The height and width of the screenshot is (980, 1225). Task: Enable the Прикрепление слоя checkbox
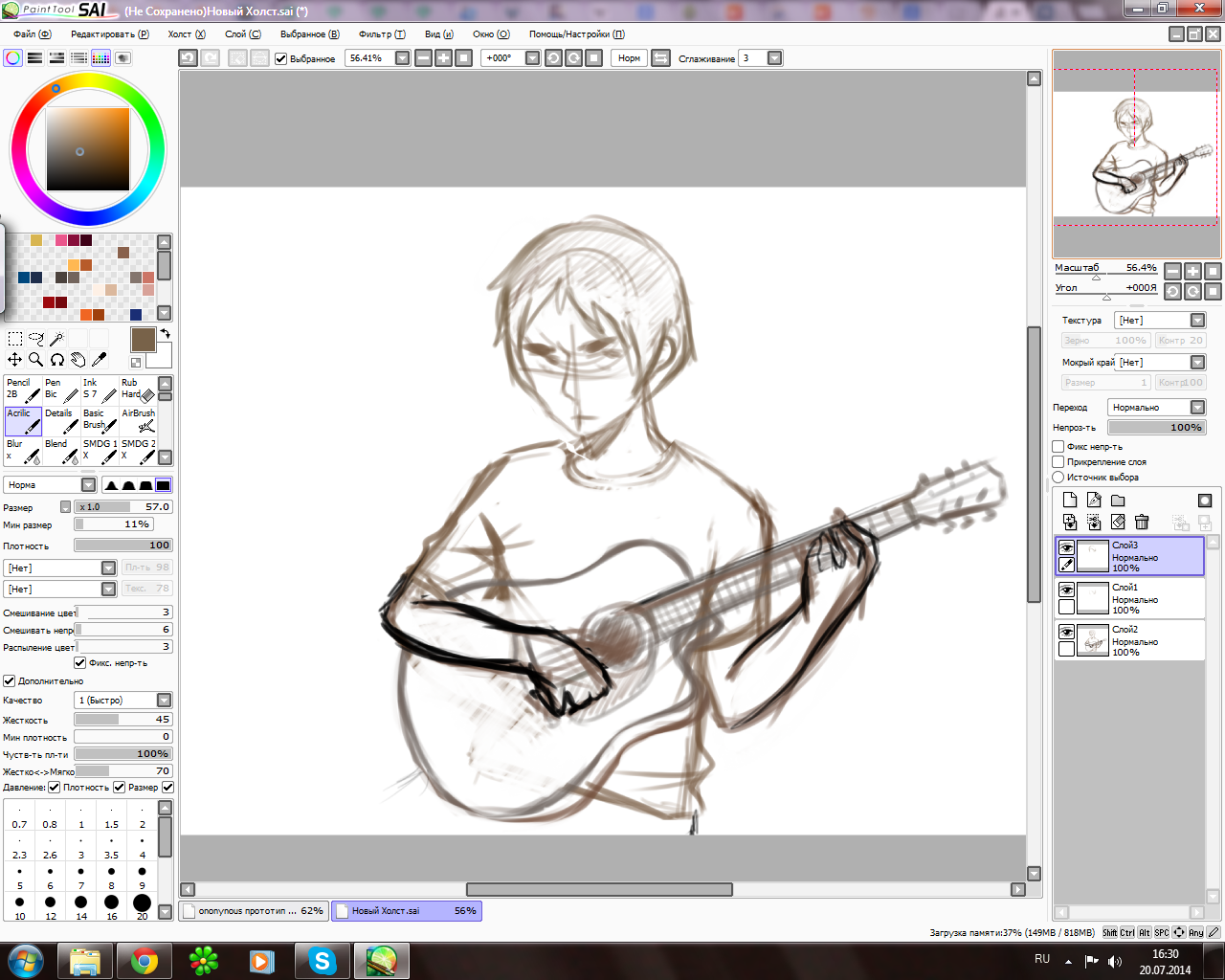1058,461
